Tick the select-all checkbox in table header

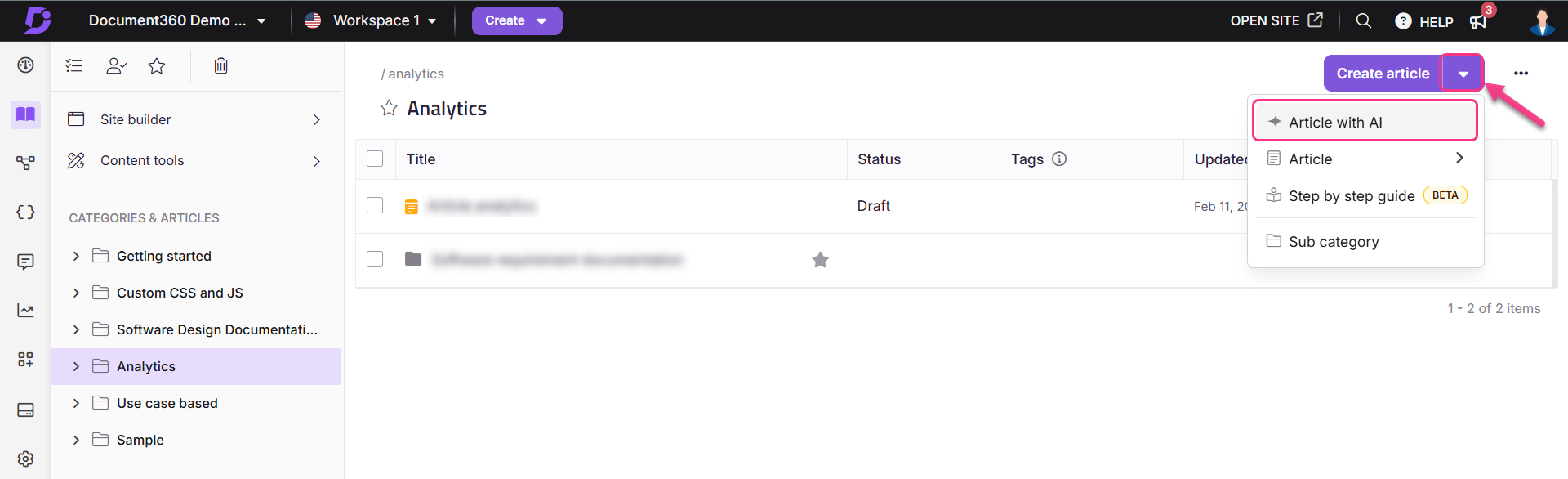tap(375, 159)
